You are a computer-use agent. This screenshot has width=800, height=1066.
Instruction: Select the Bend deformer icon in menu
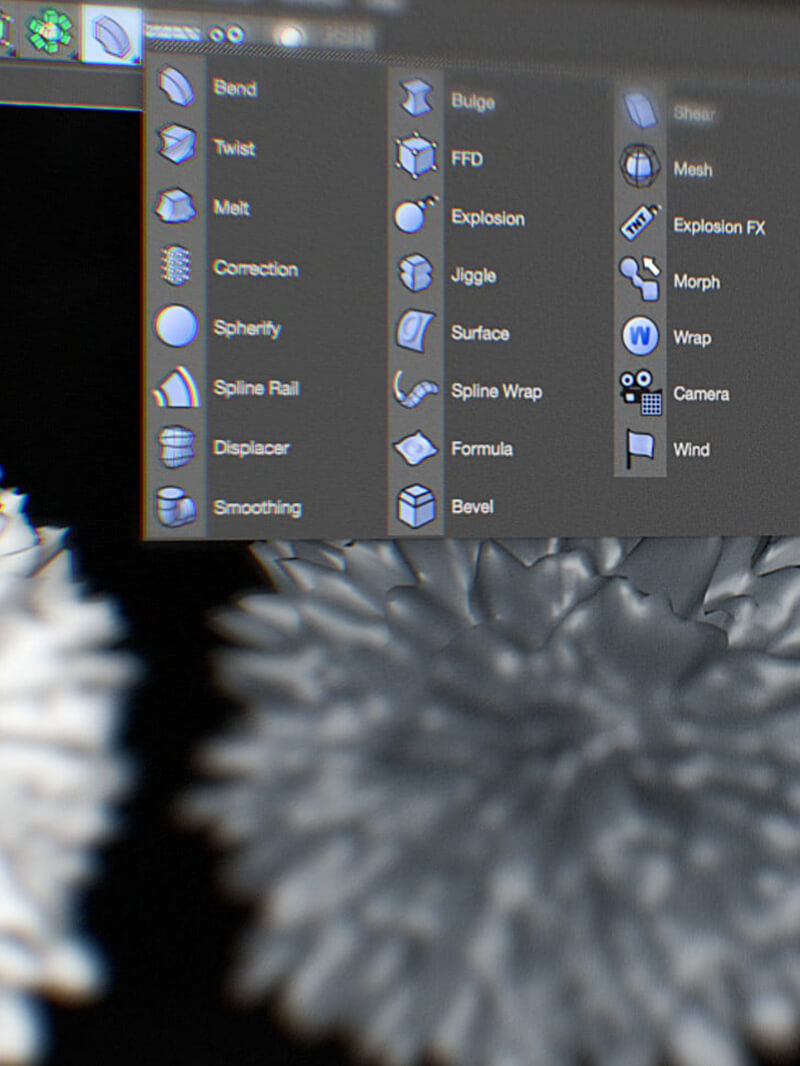[176, 86]
